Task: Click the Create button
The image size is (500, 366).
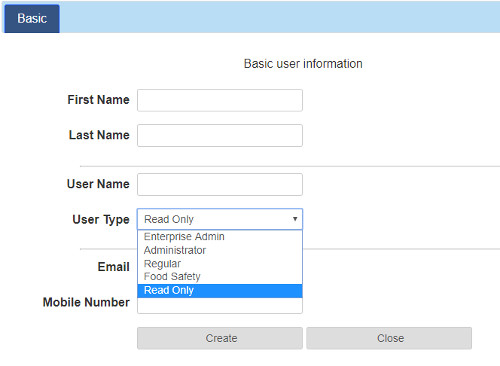Action: coord(220,338)
